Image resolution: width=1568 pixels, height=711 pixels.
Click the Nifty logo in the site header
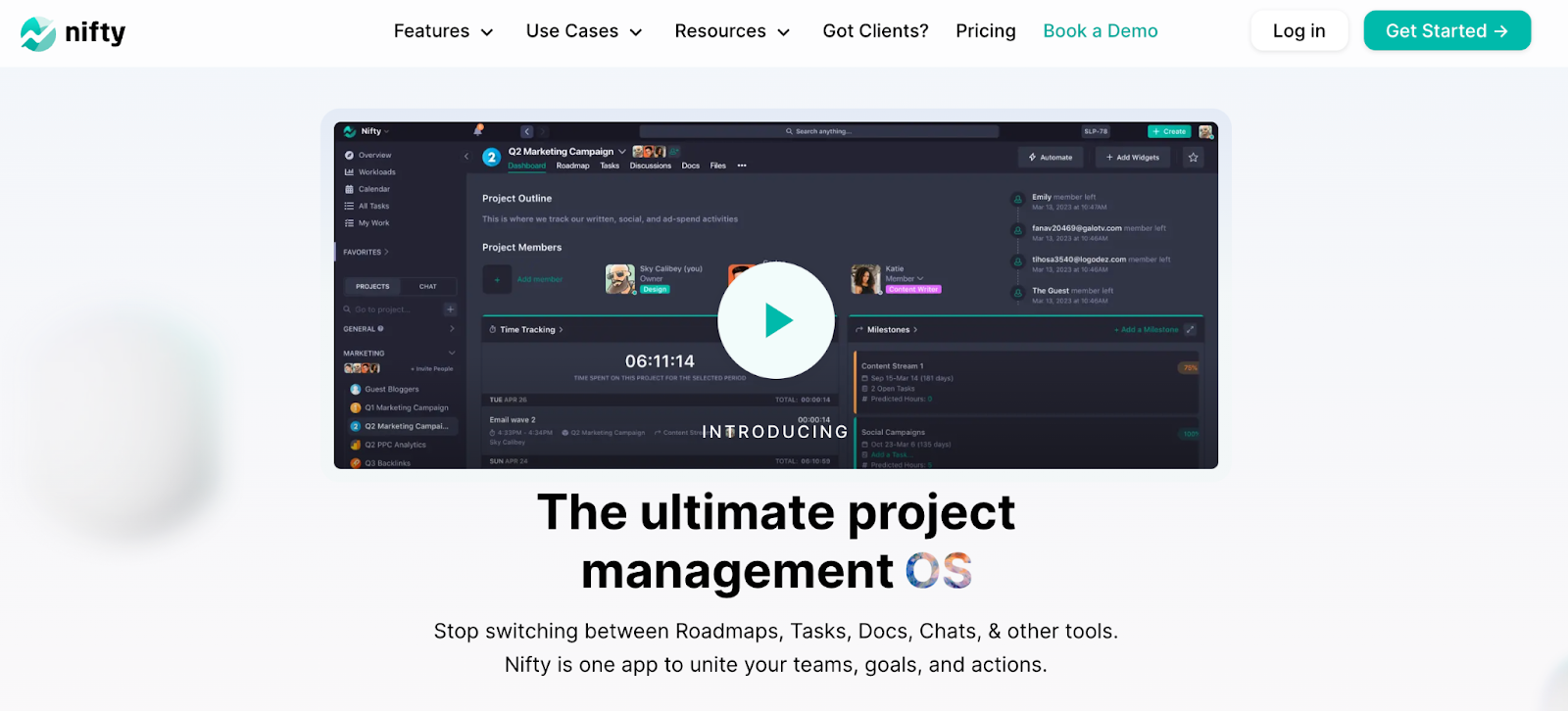73,33
